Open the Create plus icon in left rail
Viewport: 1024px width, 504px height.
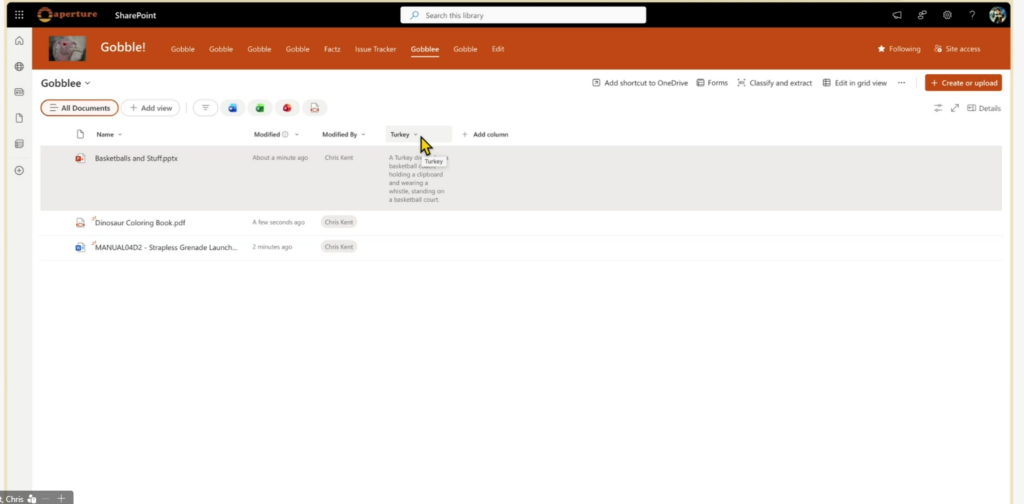(x=19, y=170)
